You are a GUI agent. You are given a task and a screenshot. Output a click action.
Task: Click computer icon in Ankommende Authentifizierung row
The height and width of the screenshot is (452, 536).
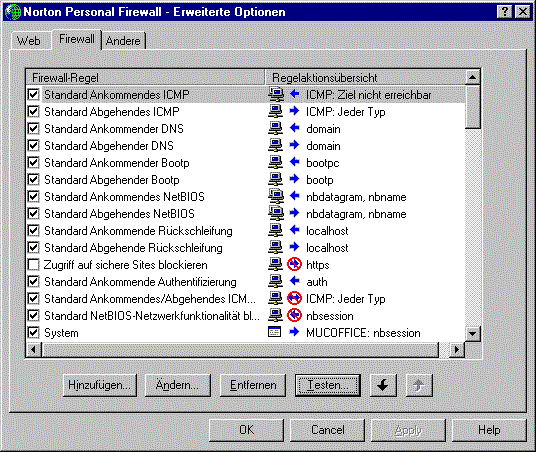[275, 281]
